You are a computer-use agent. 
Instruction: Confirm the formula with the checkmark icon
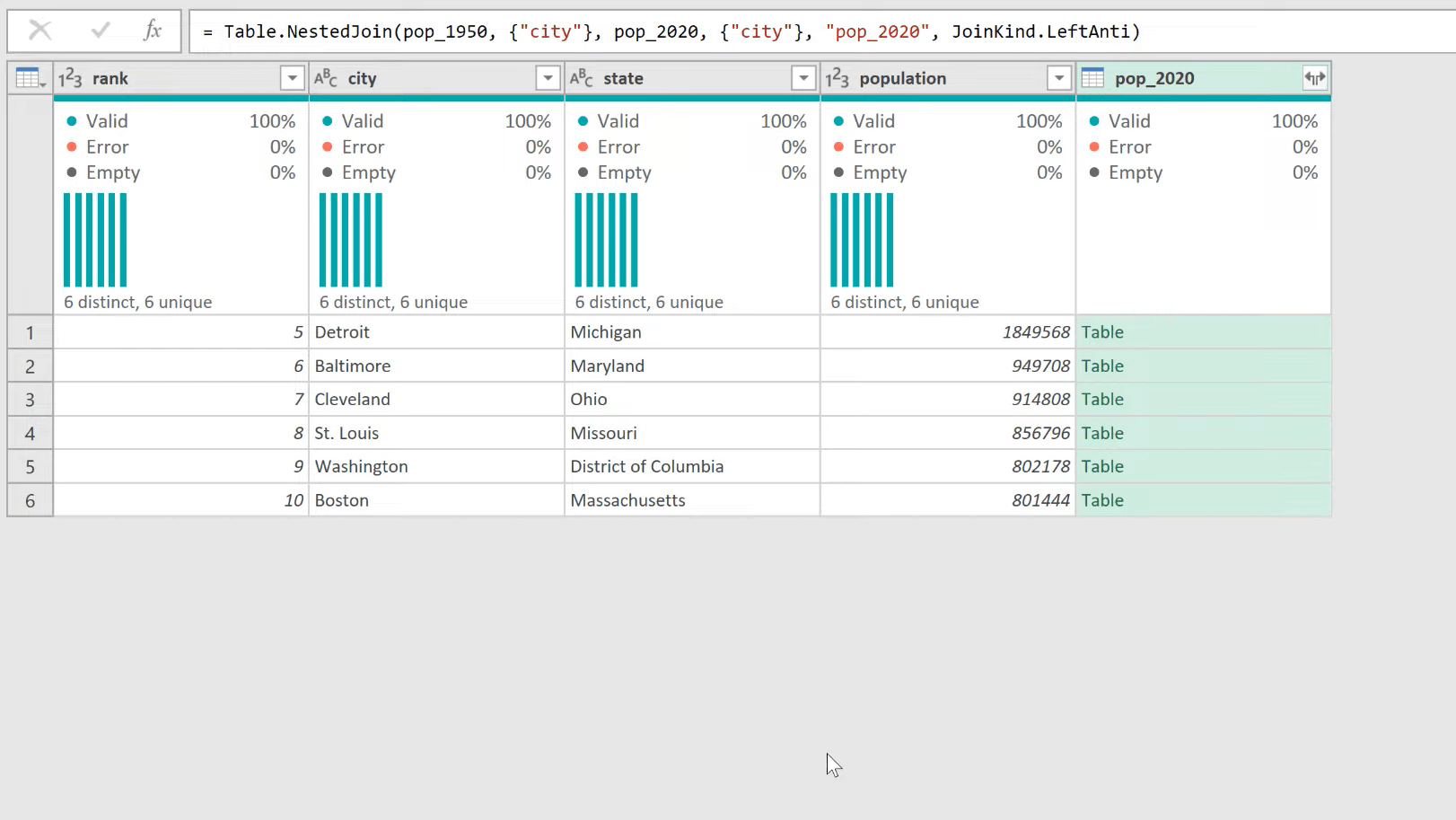pos(101,31)
